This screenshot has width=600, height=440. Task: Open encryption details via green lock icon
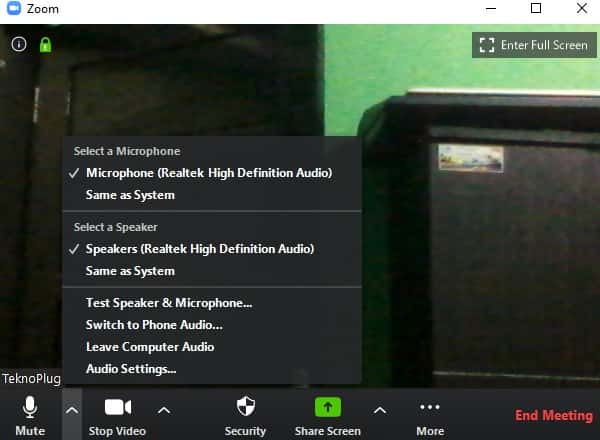[46, 45]
